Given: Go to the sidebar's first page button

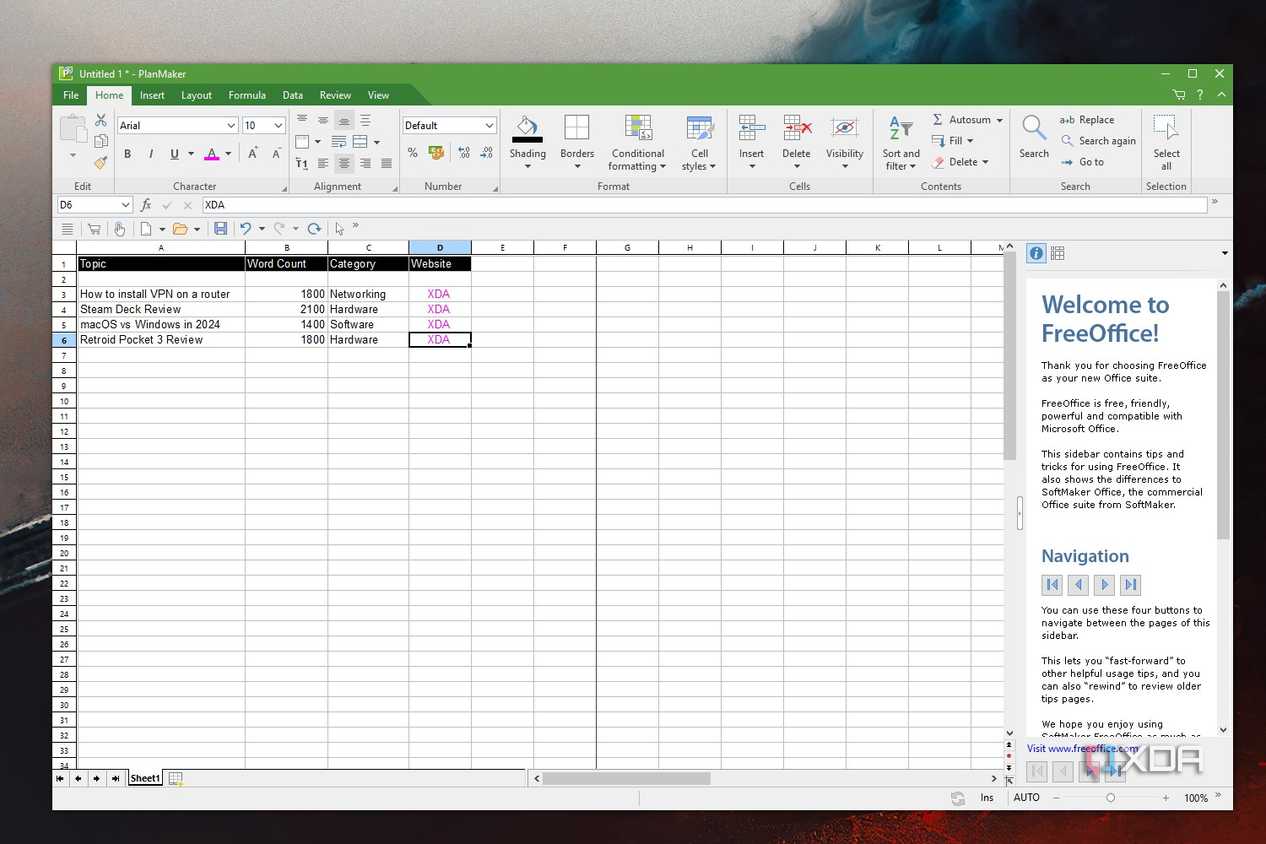Looking at the screenshot, I should click(1051, 585).
